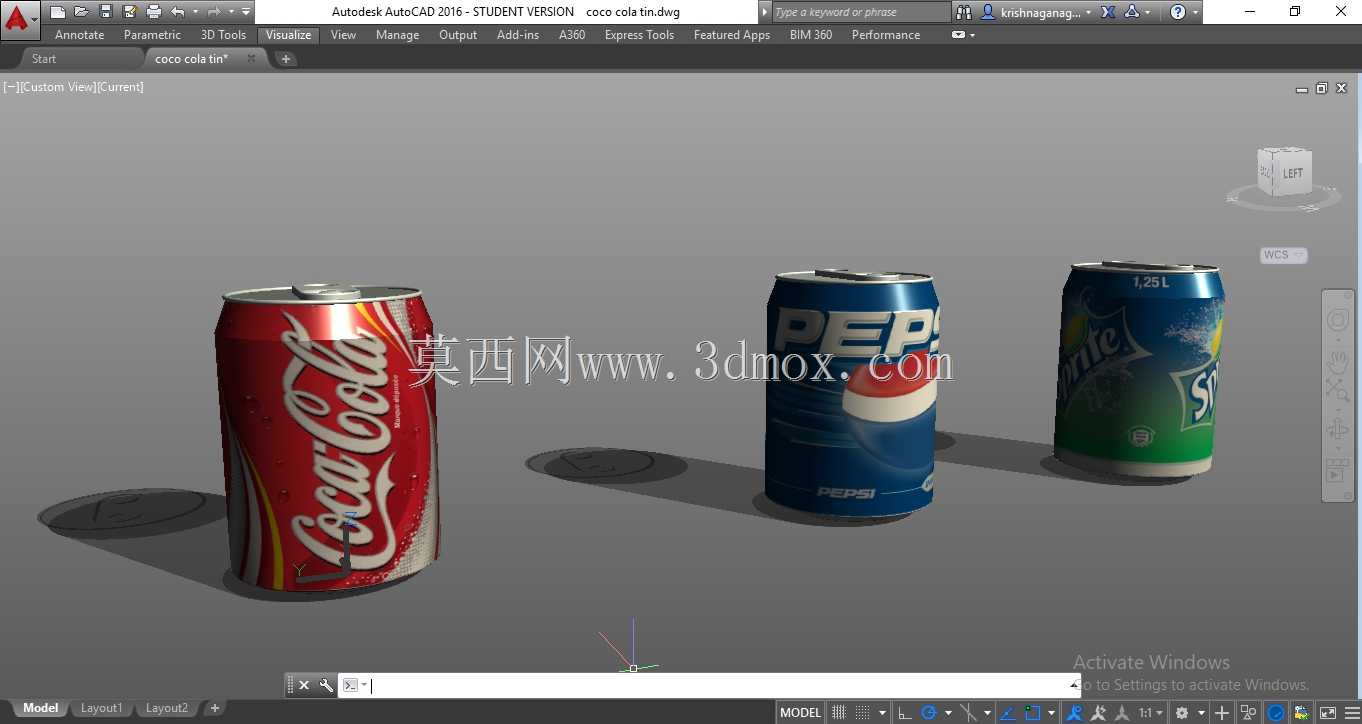This screenshot has width=1362, height=724.
Task: Select the Visualize ribbon tab
Action: coord(288,35)
